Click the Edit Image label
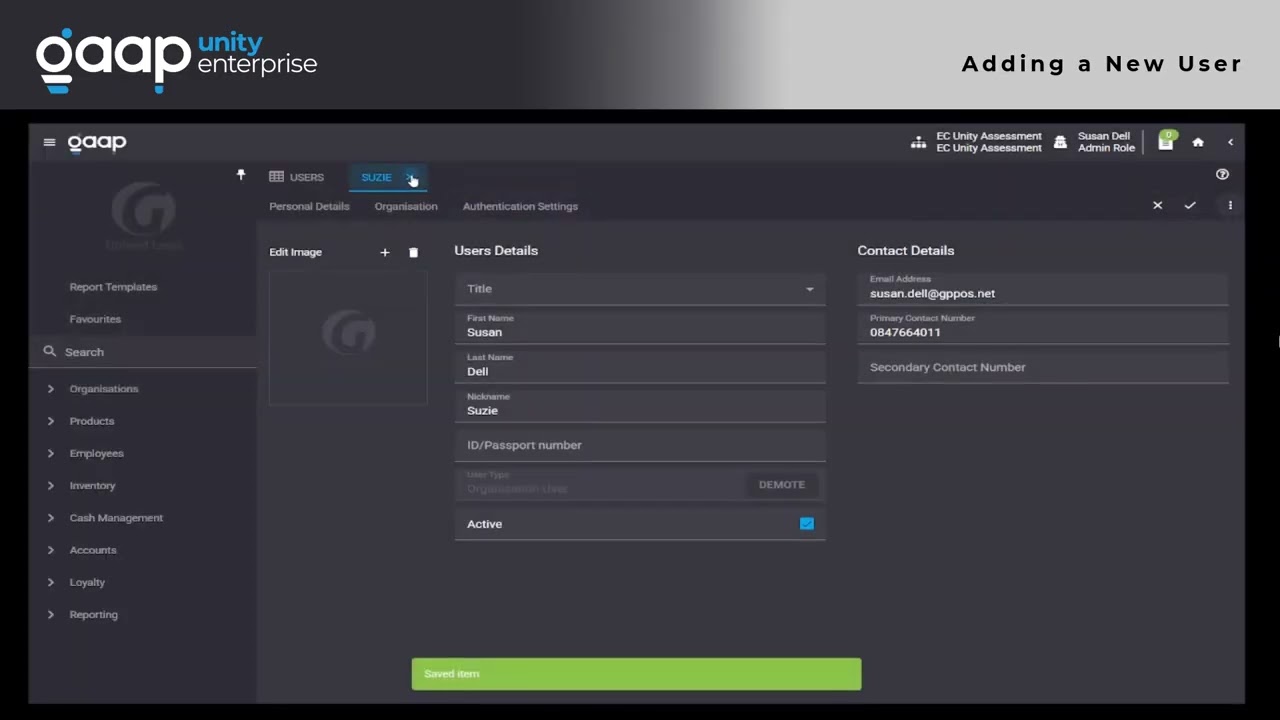 point(295,252)
